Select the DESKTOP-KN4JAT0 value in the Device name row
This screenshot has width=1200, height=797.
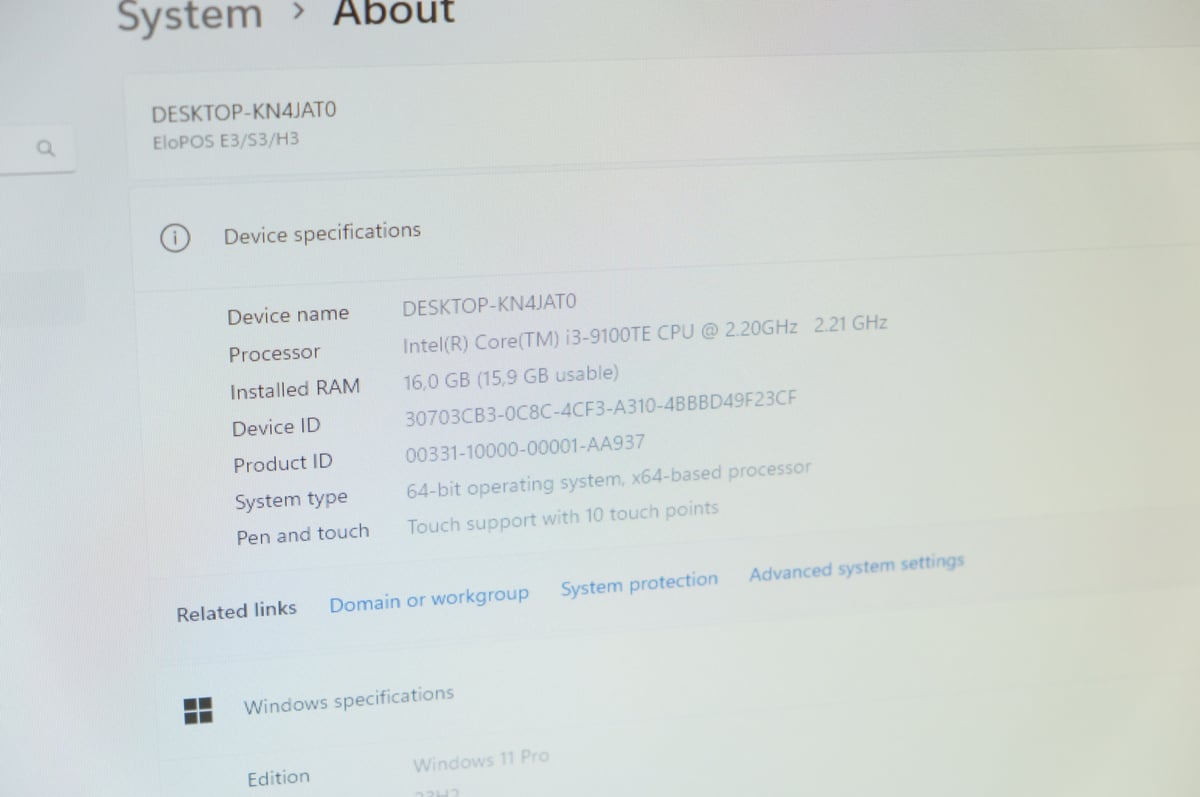click(x=490, y=304)
